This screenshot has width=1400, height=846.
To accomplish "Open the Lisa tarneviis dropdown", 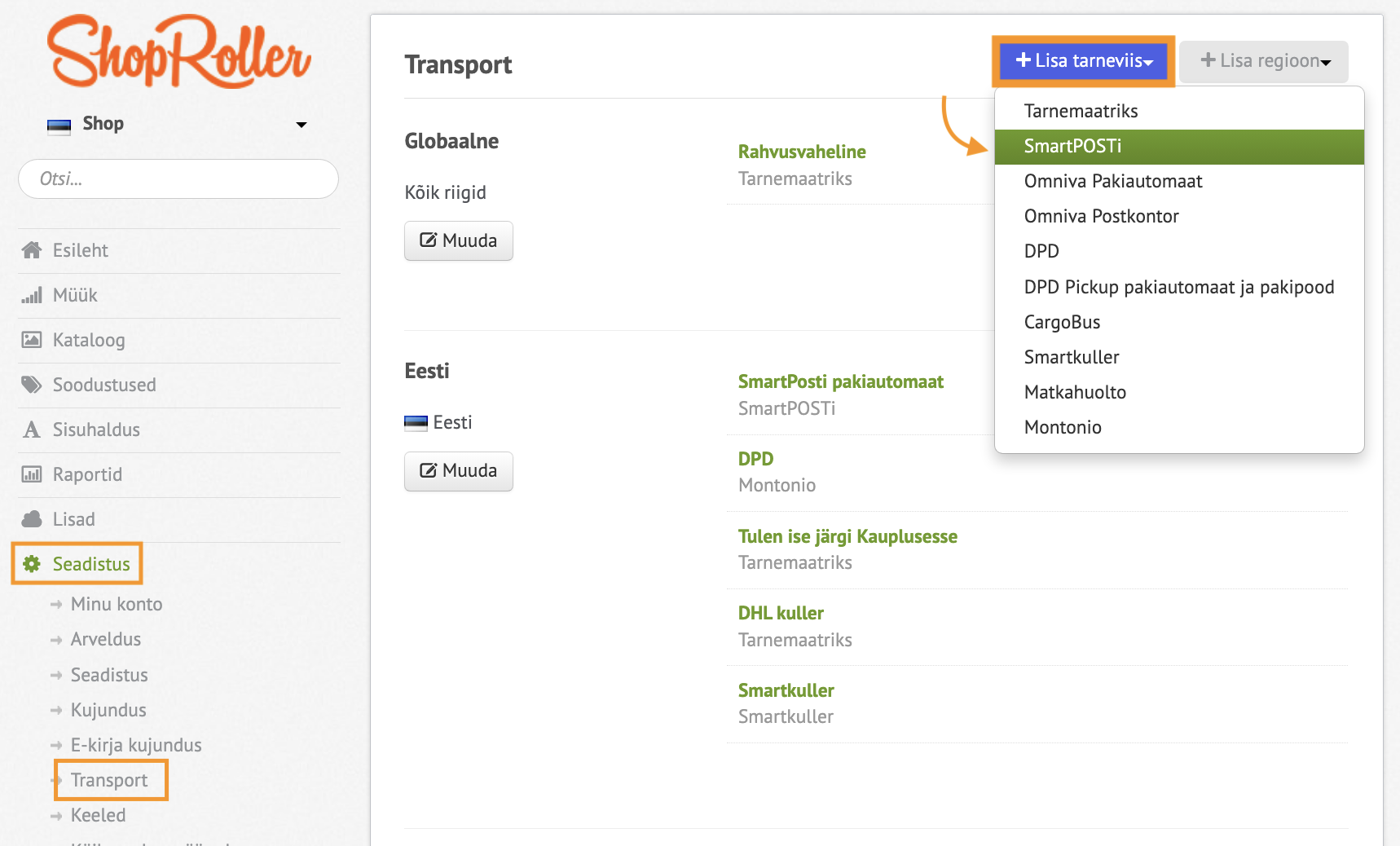I will coord(1083,61).
